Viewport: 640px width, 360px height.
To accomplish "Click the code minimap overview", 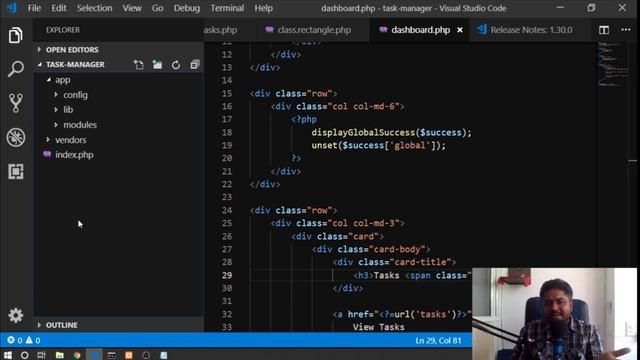I will [x=612, y=64].
